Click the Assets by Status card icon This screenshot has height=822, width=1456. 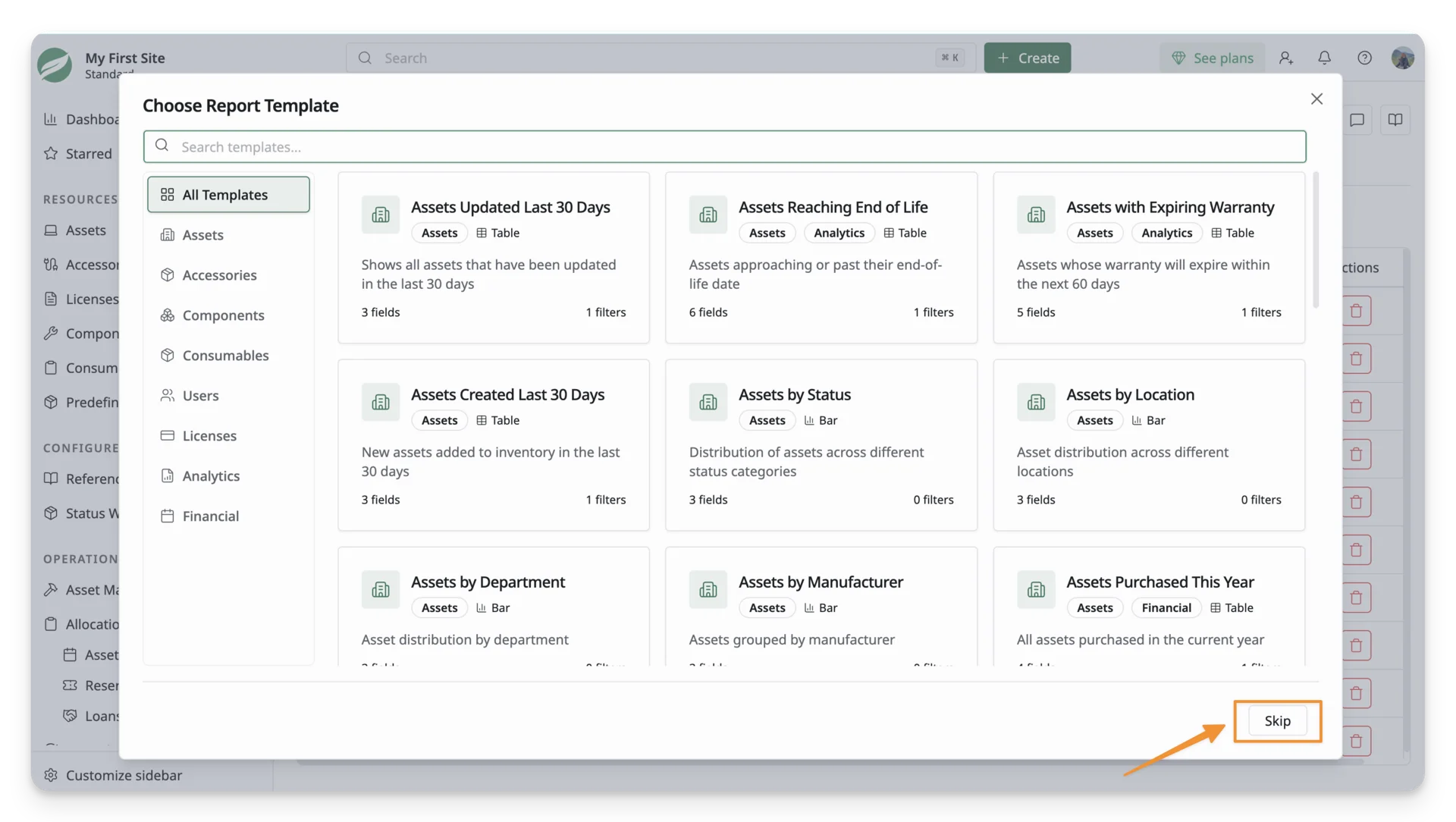[708, 402]
